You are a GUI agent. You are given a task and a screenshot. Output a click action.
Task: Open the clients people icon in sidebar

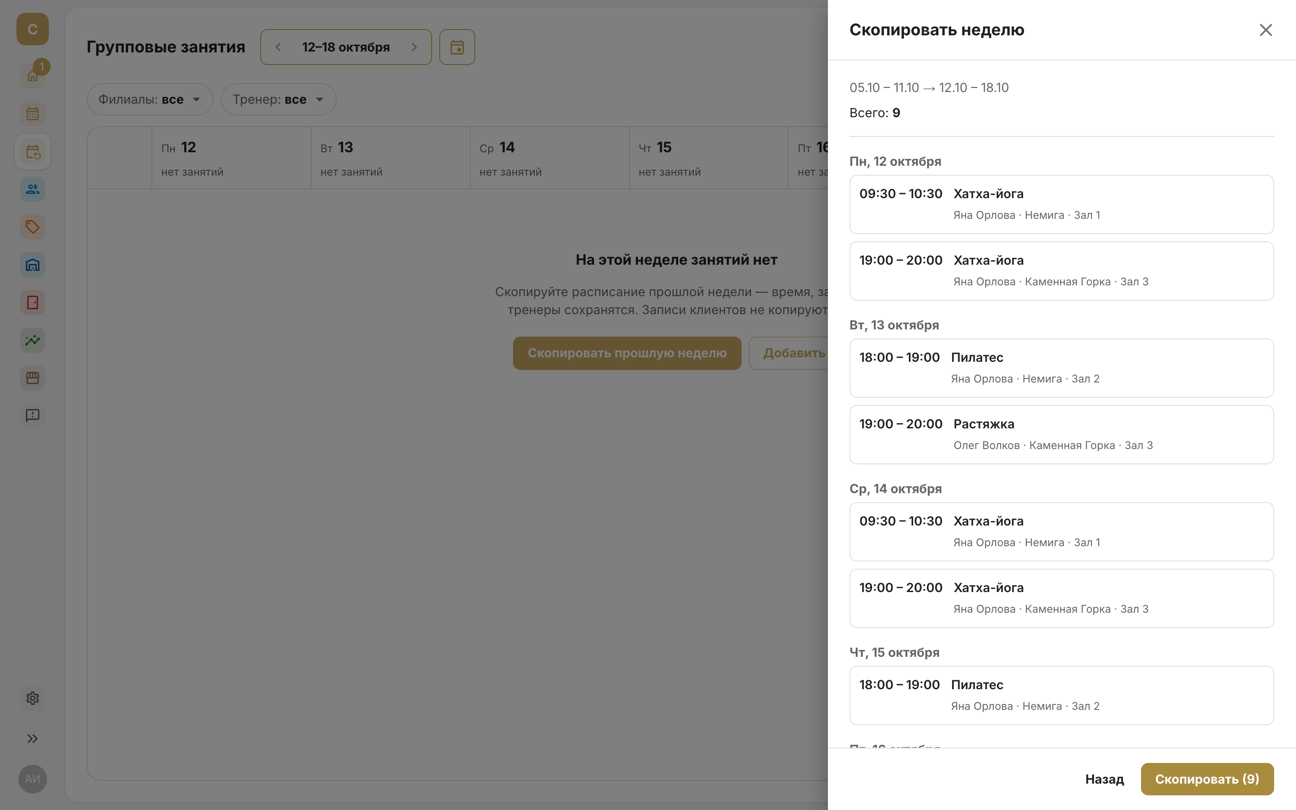(32, 189)
